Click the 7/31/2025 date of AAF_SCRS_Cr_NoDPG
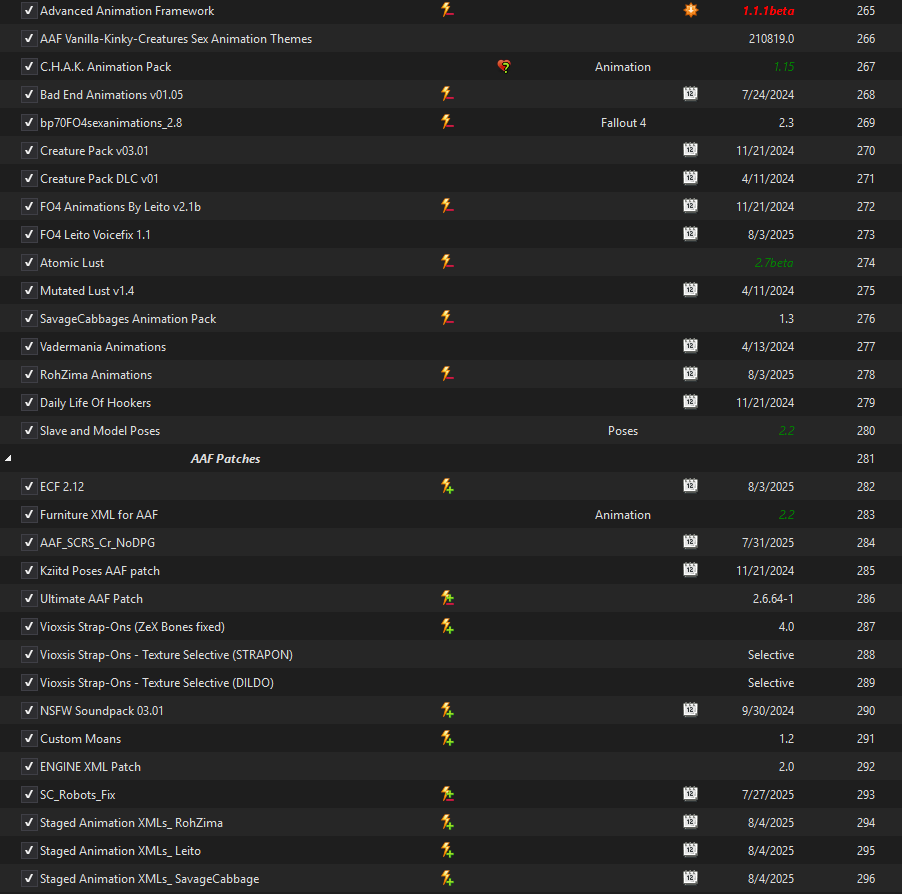The height and width of the screenshot is (894, 902). coord(767,542)
